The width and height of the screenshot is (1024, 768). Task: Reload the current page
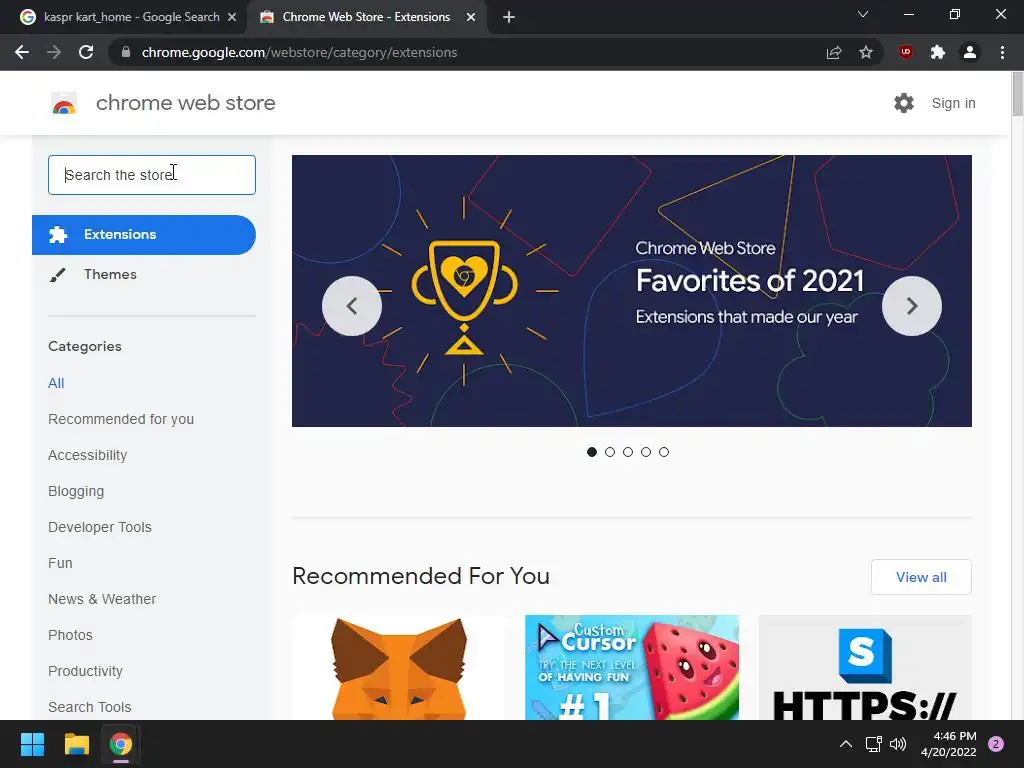(86, 52)
